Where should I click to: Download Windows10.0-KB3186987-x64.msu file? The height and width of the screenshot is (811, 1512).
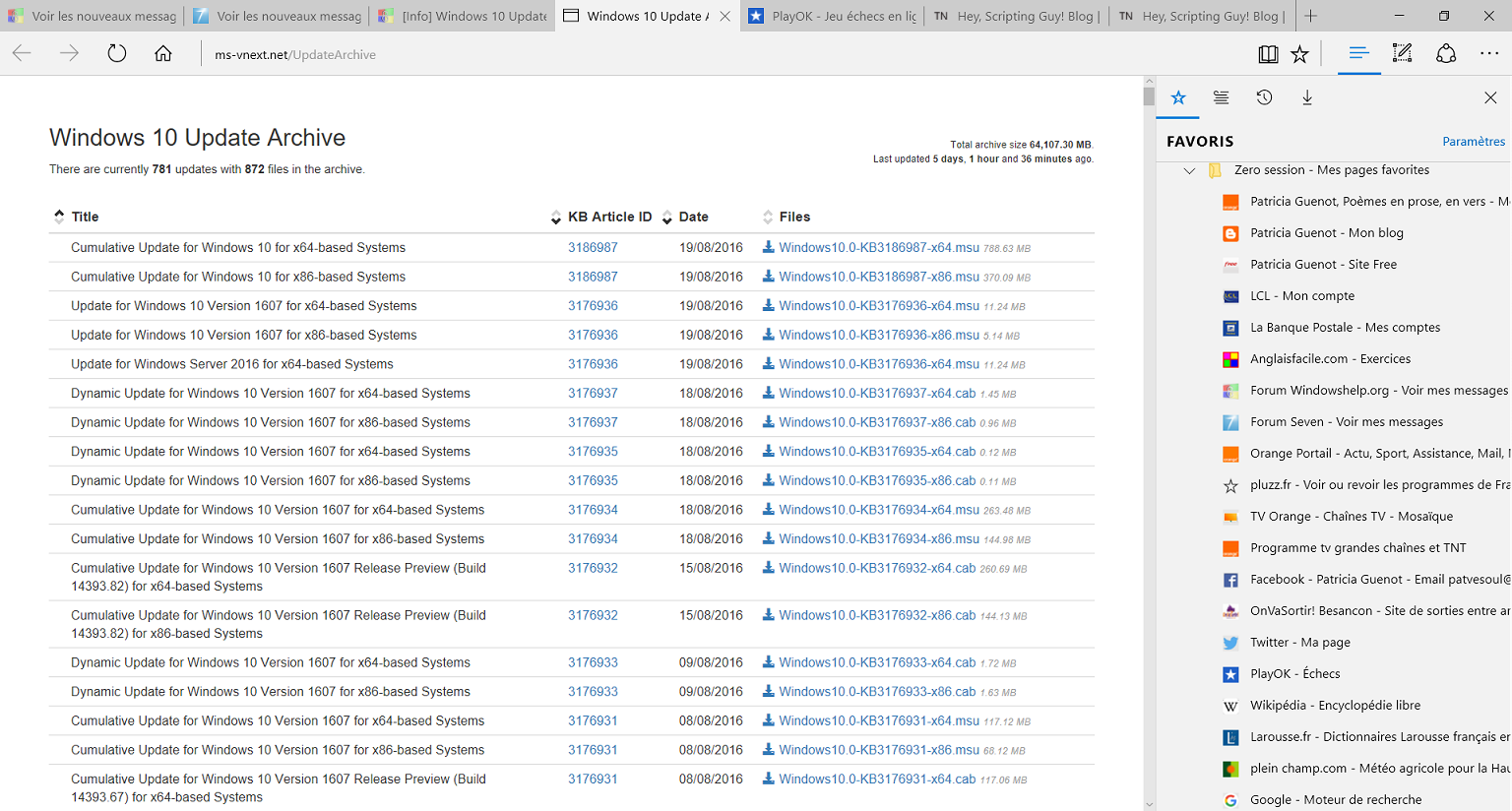878,248
